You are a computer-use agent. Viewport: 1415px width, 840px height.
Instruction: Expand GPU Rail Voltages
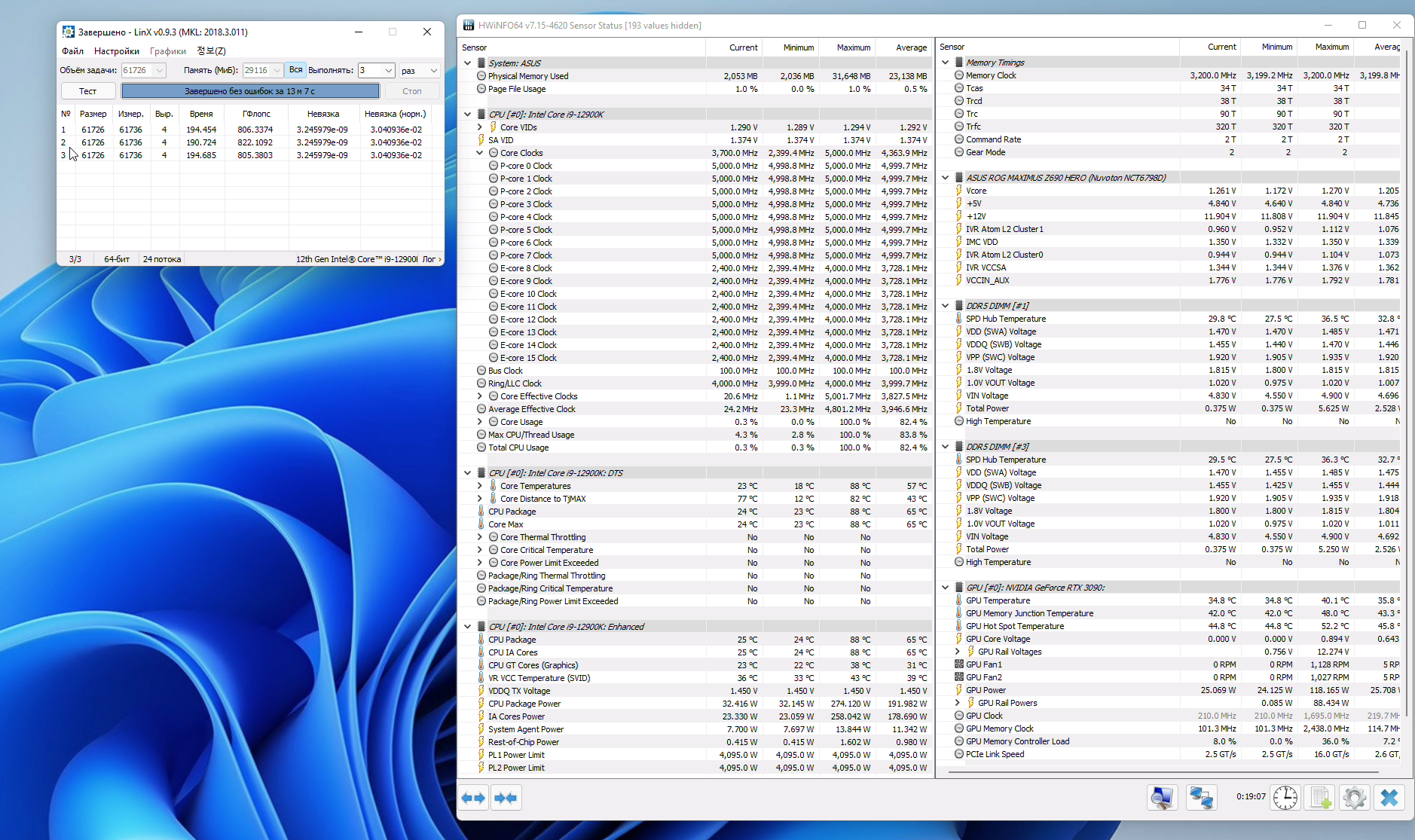click(958, 652)
